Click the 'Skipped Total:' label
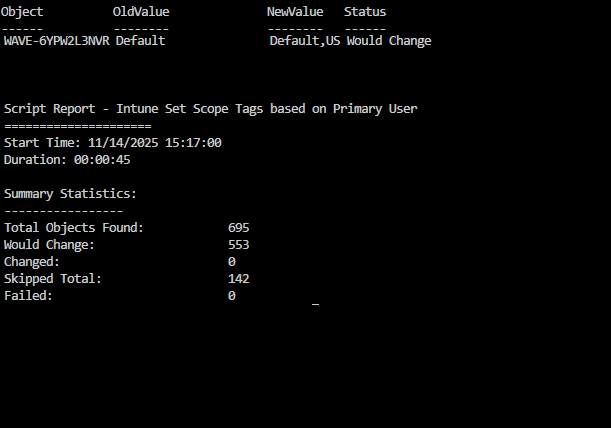 53,279
